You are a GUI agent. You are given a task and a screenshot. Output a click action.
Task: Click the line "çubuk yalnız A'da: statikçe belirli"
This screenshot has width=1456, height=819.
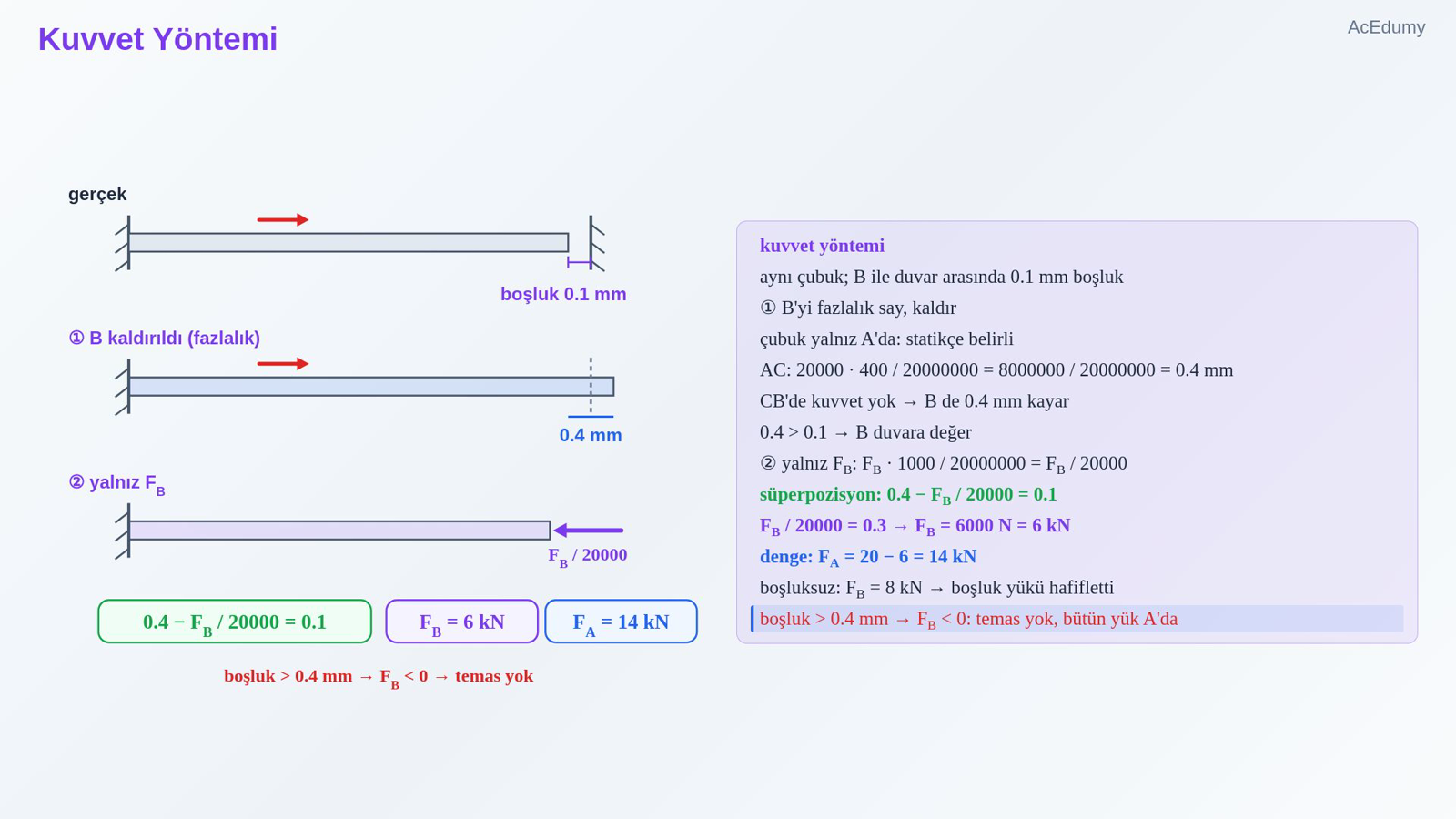coord(886,339)
